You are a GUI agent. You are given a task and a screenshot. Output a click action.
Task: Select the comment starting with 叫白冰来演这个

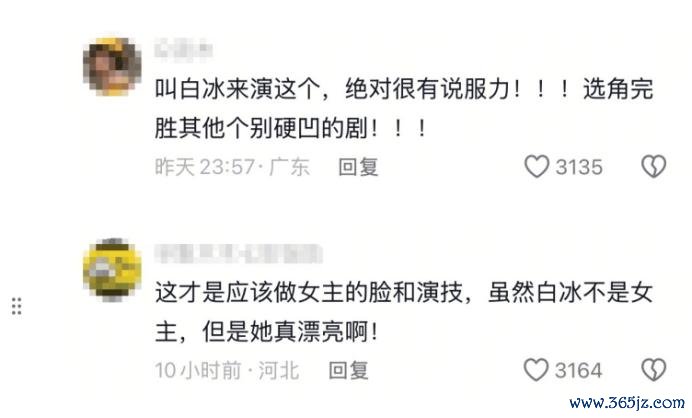click(x=404, y=109)
